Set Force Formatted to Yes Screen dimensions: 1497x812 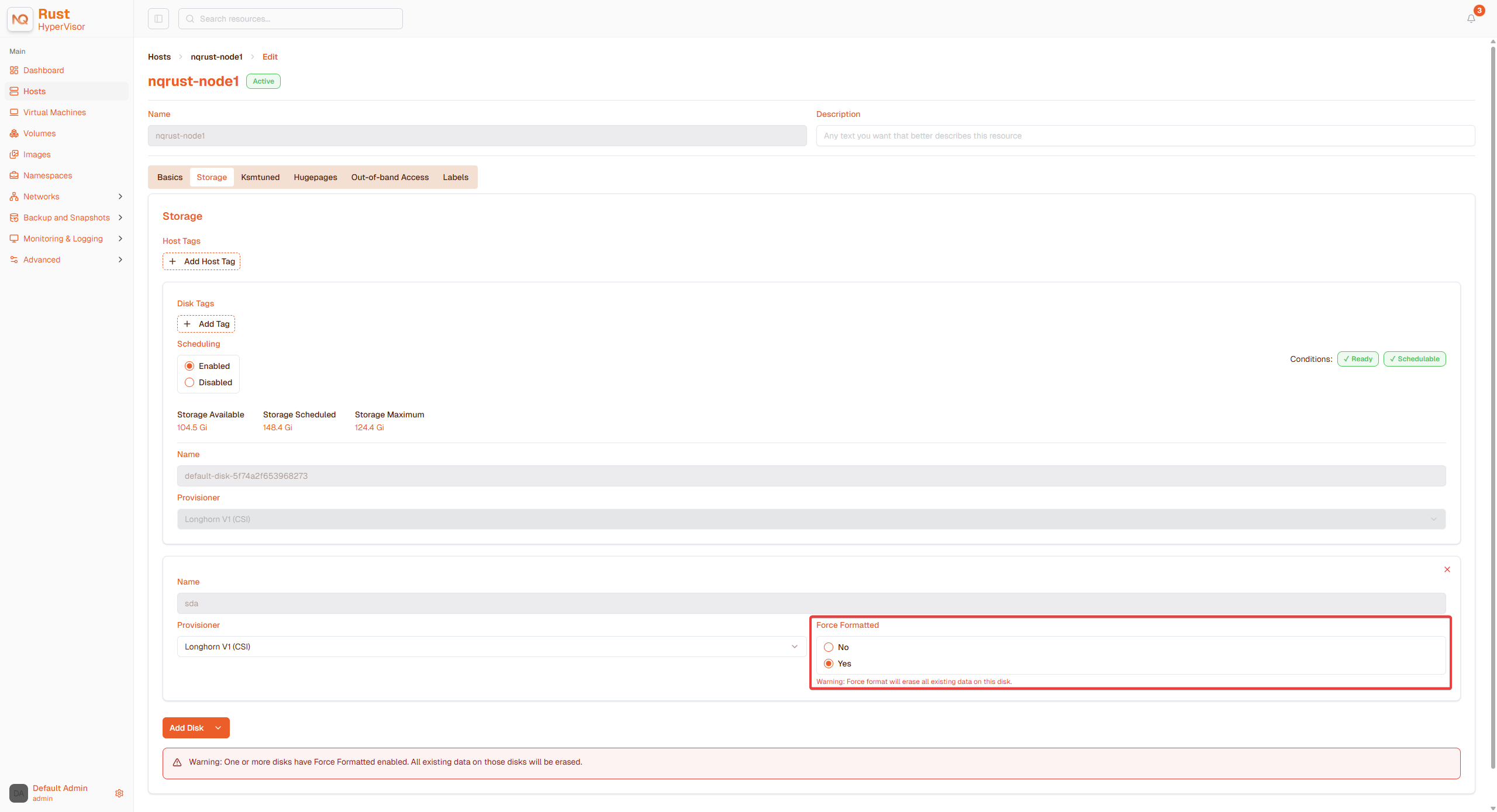click(x=829, y=664)
